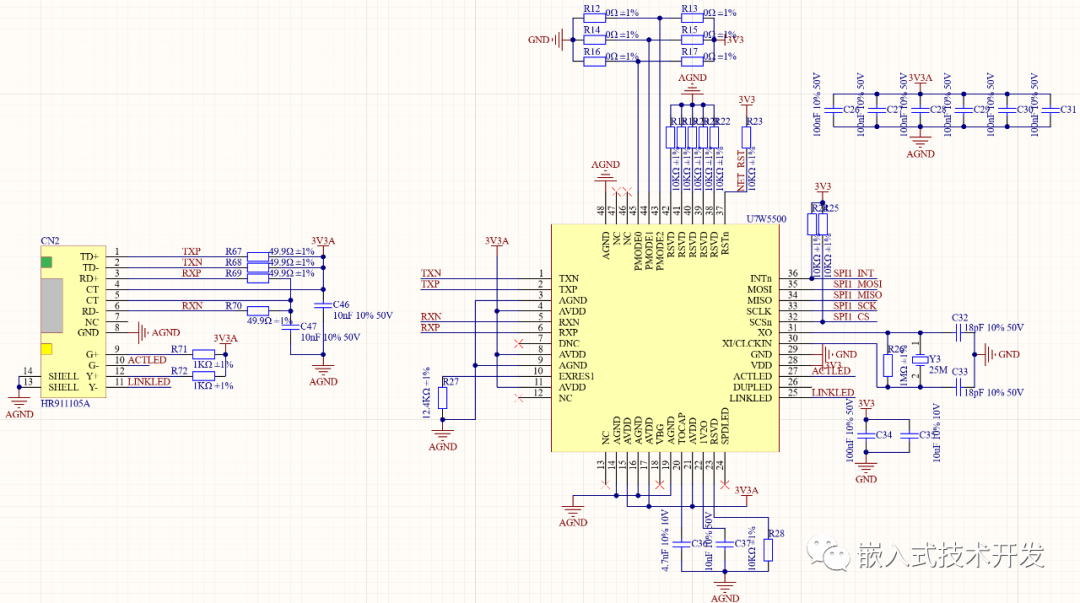Select resistor R28 10KΩ symbol
The width and height of the screenshot is (1080, 603).
770,548
